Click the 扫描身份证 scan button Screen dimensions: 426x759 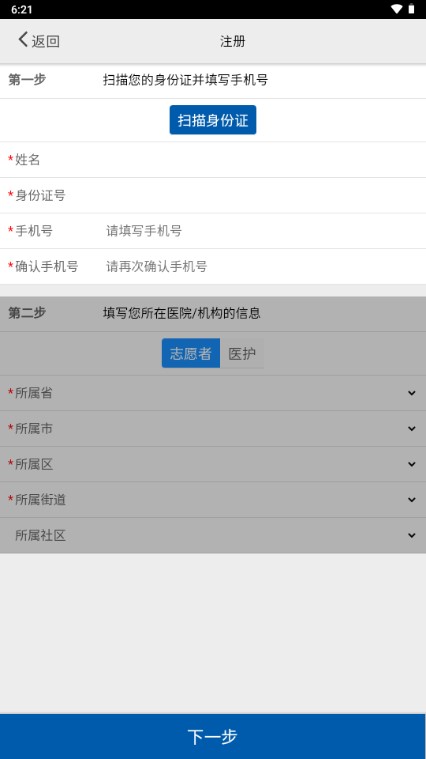coord(213,120)
